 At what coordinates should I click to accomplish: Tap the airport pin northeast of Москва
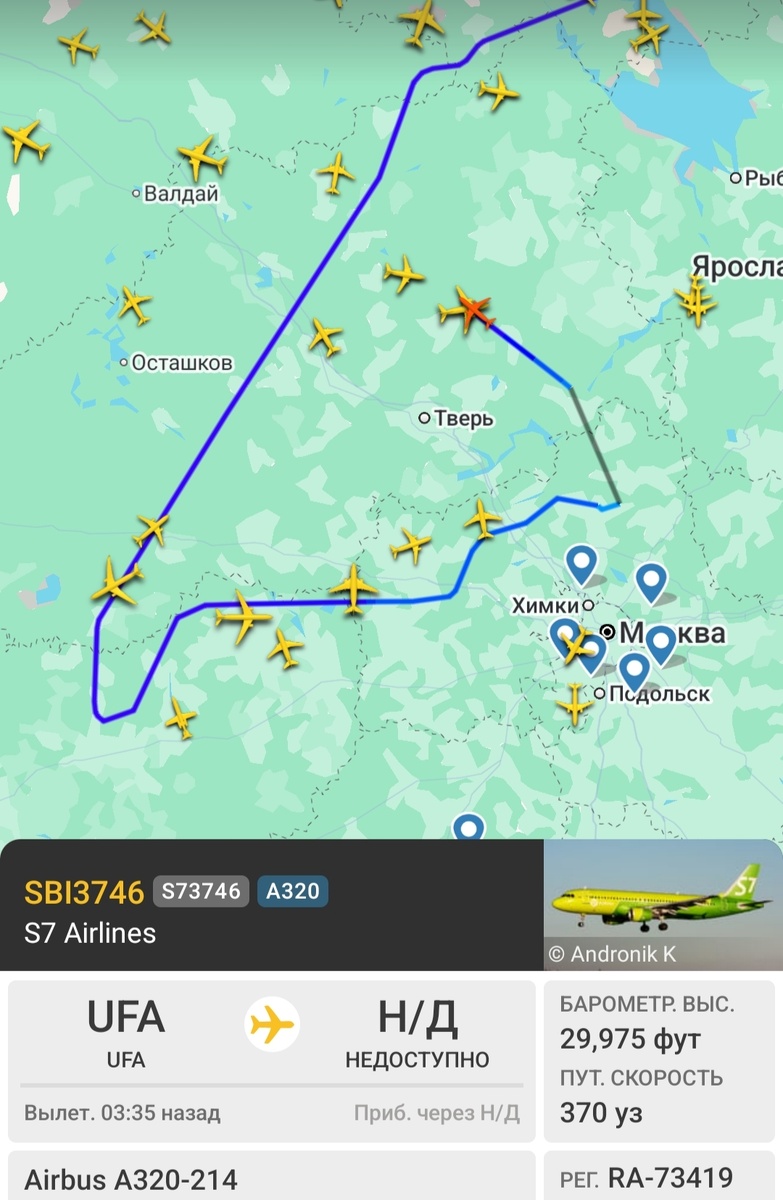[651, 582]
